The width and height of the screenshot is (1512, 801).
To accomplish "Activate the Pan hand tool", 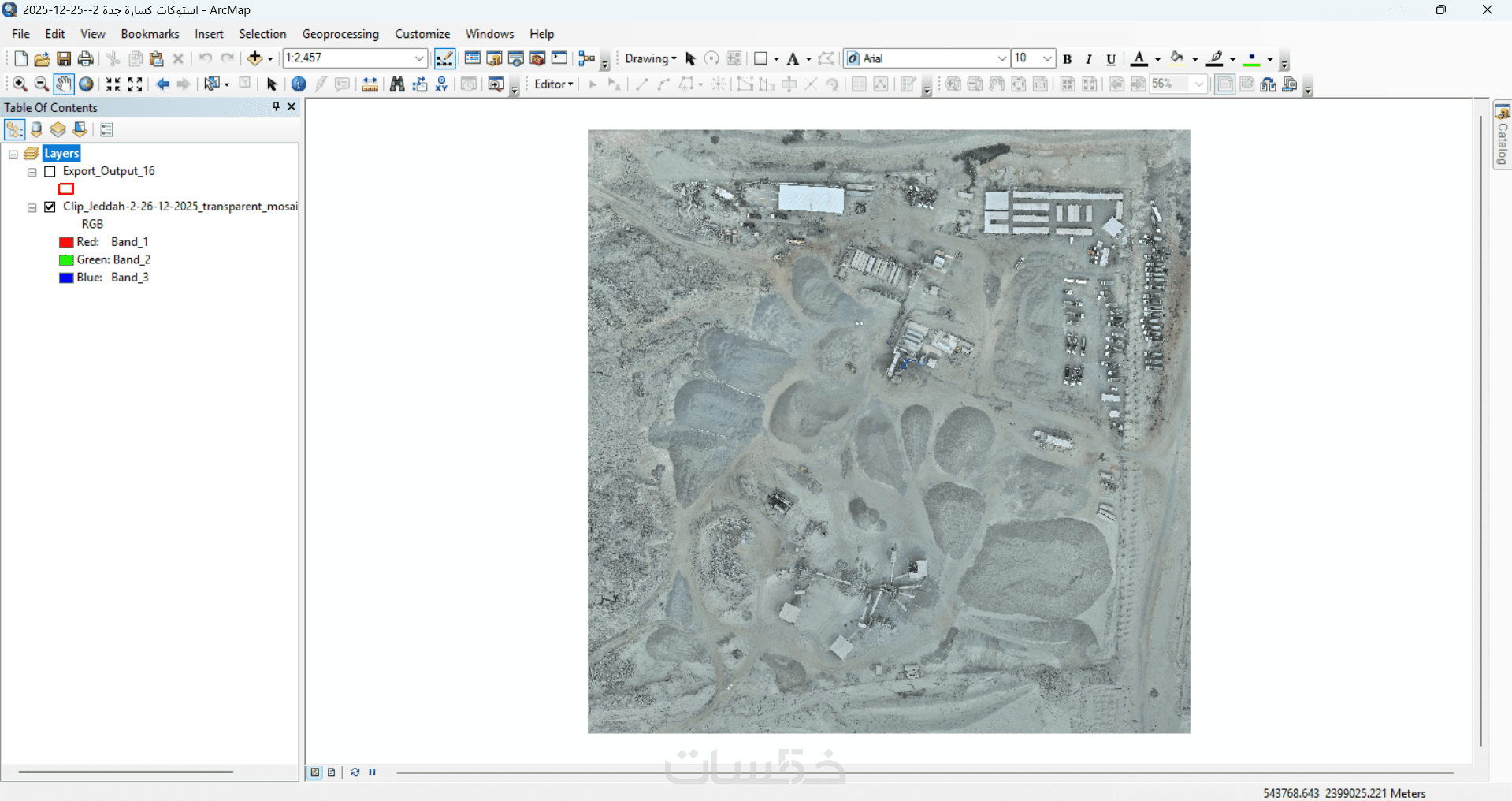I will pyautogui.click(x=64, y=84).
